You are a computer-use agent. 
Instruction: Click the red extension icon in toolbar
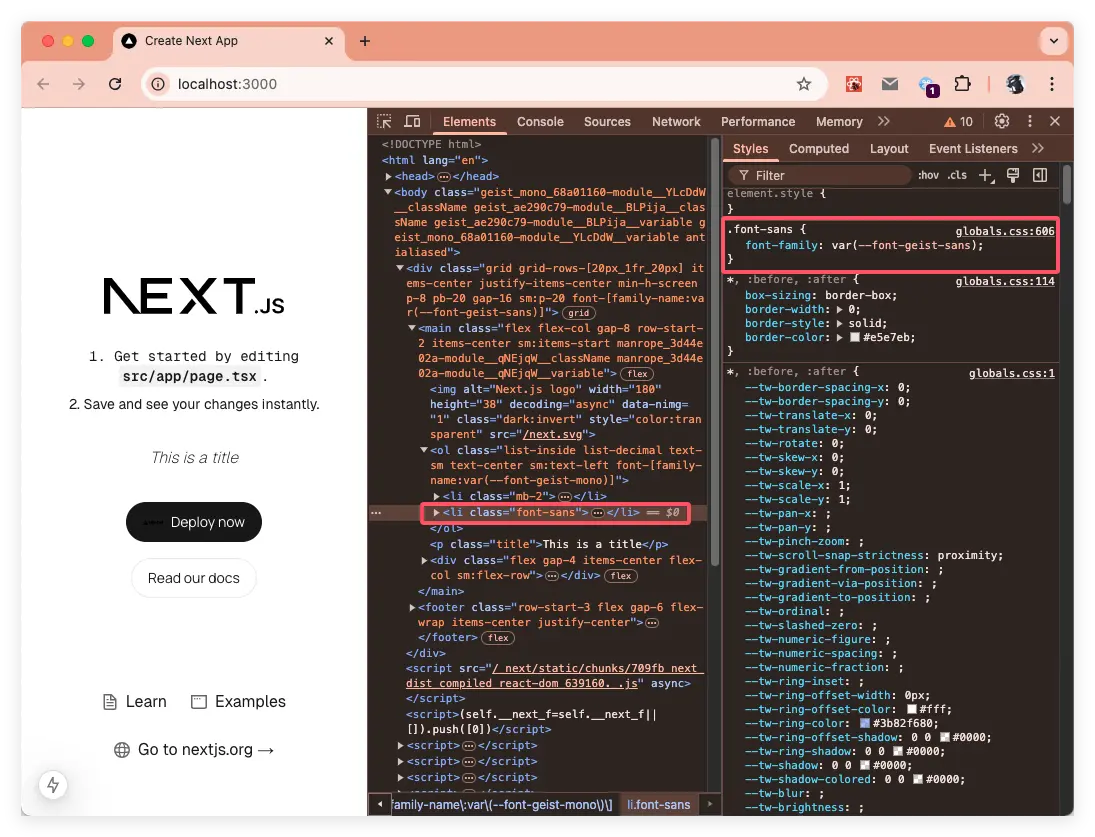[853, 84]
